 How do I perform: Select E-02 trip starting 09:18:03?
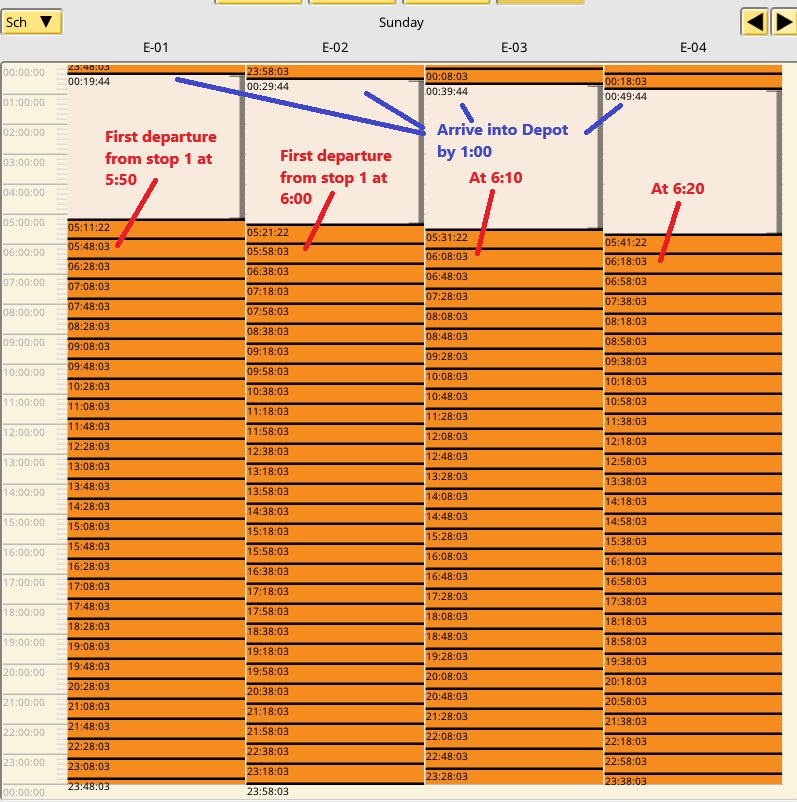point(335,354)
